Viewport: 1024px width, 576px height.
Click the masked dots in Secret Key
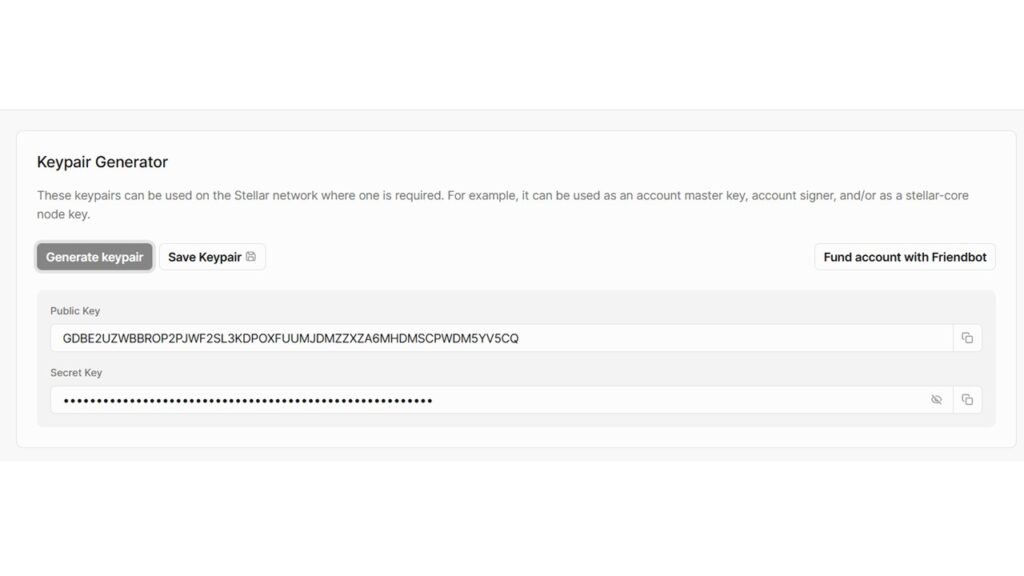pos(248,400)
